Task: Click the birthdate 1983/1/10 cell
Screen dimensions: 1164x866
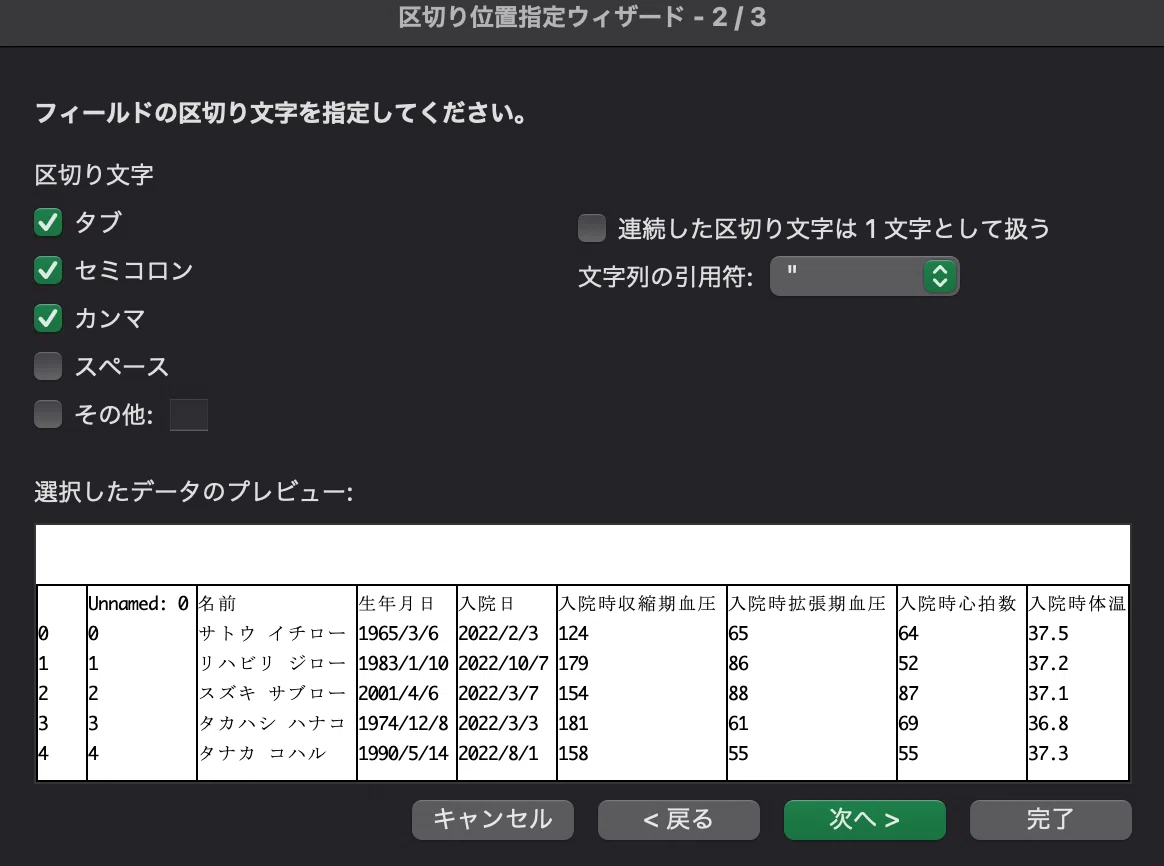Action: (x=403, y=663)
